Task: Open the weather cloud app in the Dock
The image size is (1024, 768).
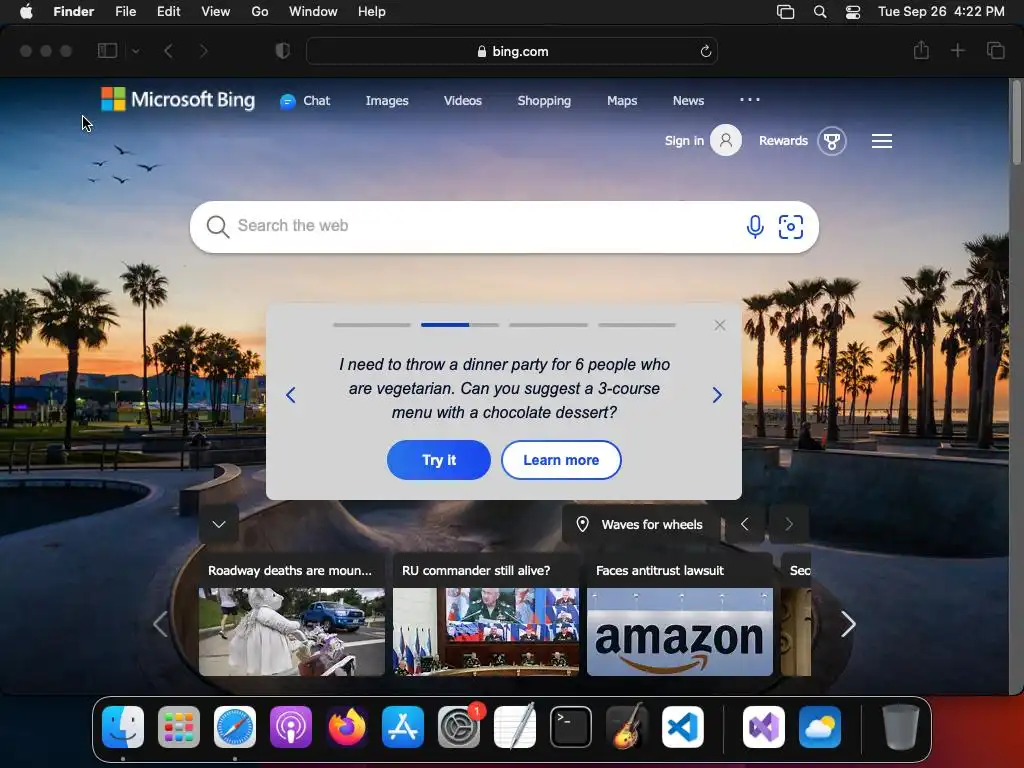Action: pos(820,727)
